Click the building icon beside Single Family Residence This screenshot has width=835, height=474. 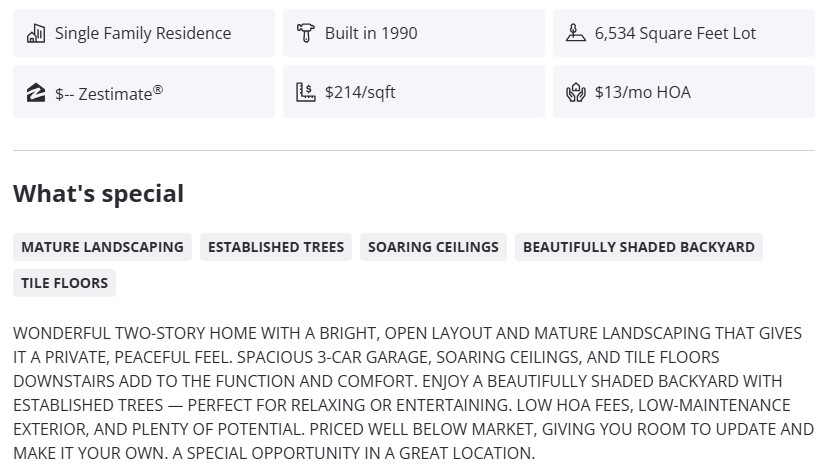coord(36,33)
